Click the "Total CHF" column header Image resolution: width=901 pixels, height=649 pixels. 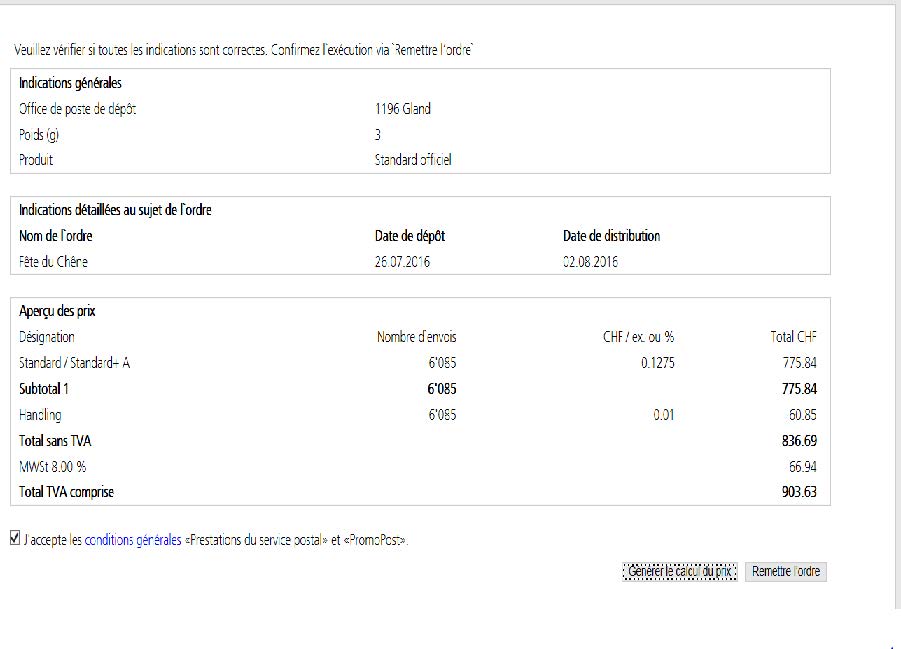click(x=794, y=337)
